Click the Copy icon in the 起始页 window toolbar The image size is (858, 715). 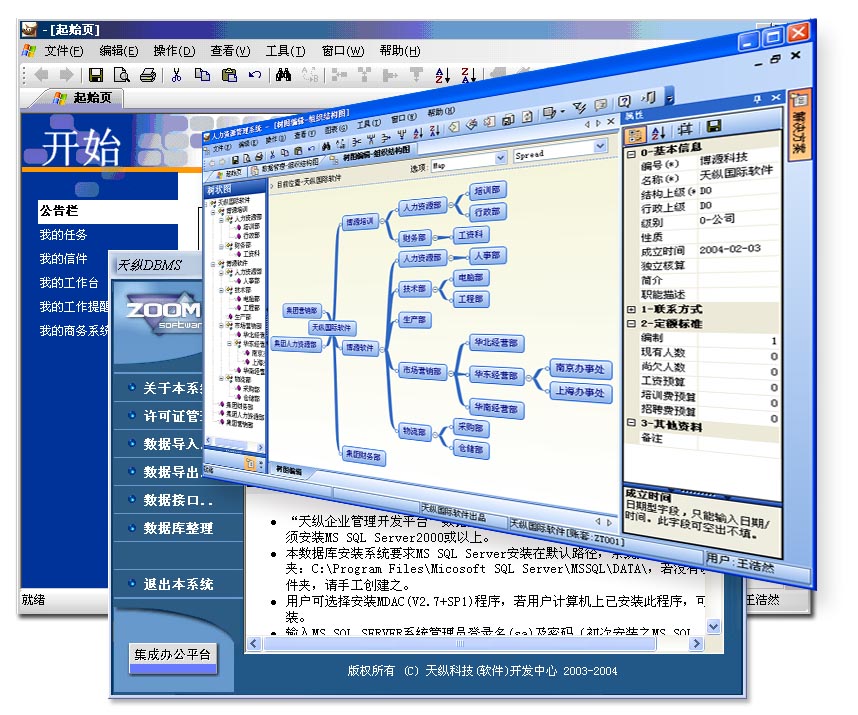pyautogui.click(x=202, y=74)
